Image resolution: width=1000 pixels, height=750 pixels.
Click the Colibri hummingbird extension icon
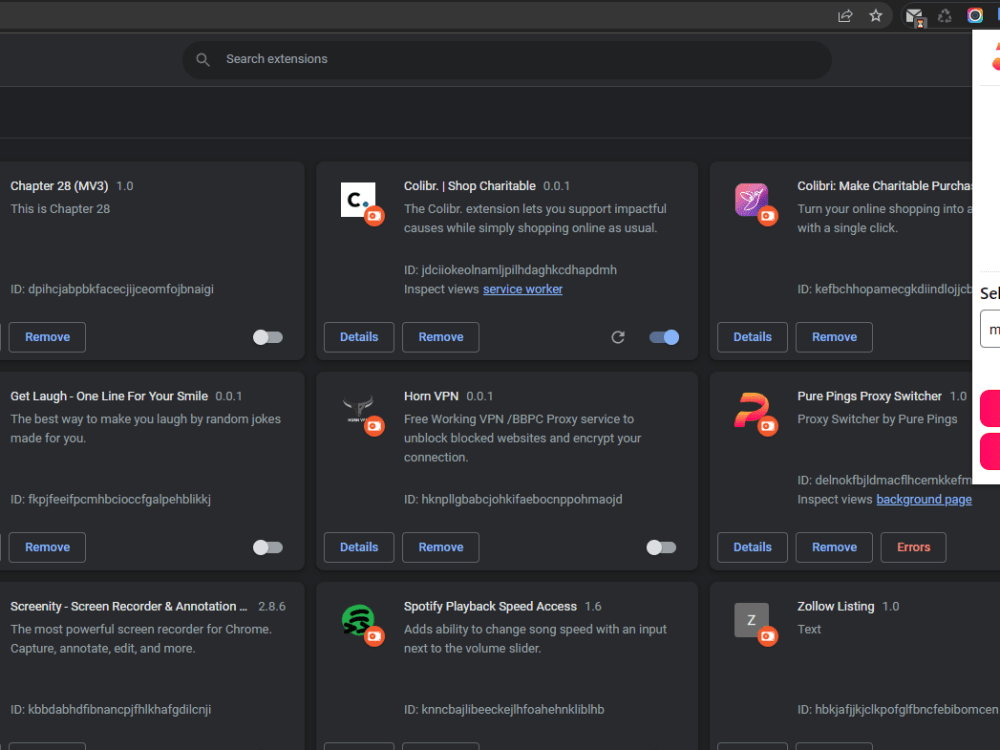[x=752, y=200]
